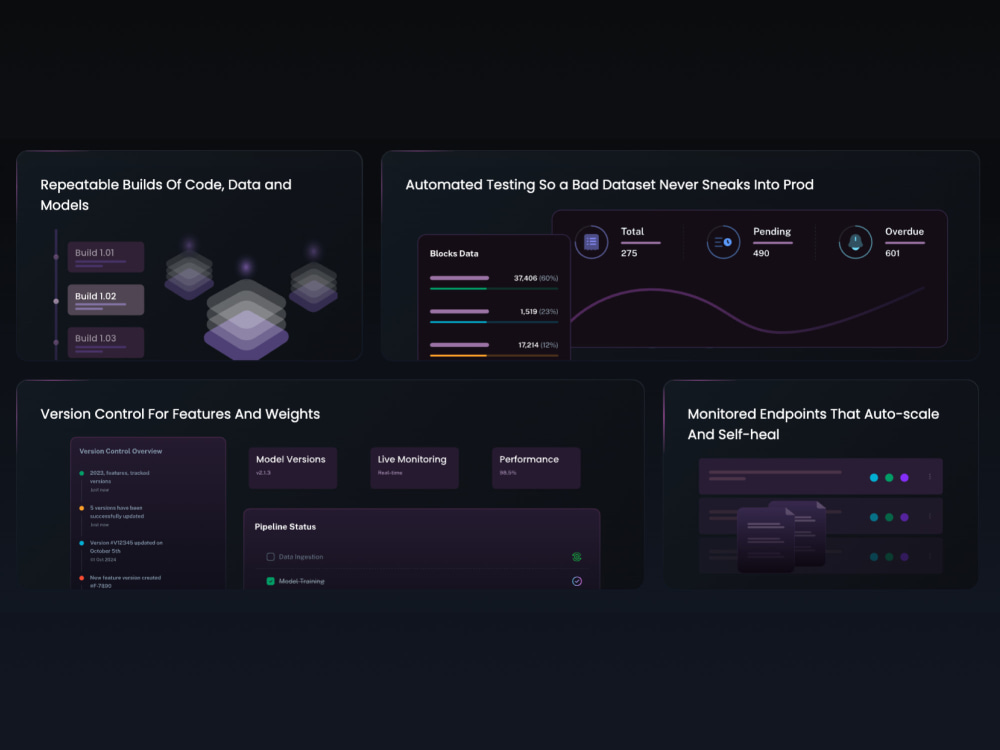Click the blue dot for Version #V12345
The height and width of the screenshot is (750, 1000).
pos(82,543)
